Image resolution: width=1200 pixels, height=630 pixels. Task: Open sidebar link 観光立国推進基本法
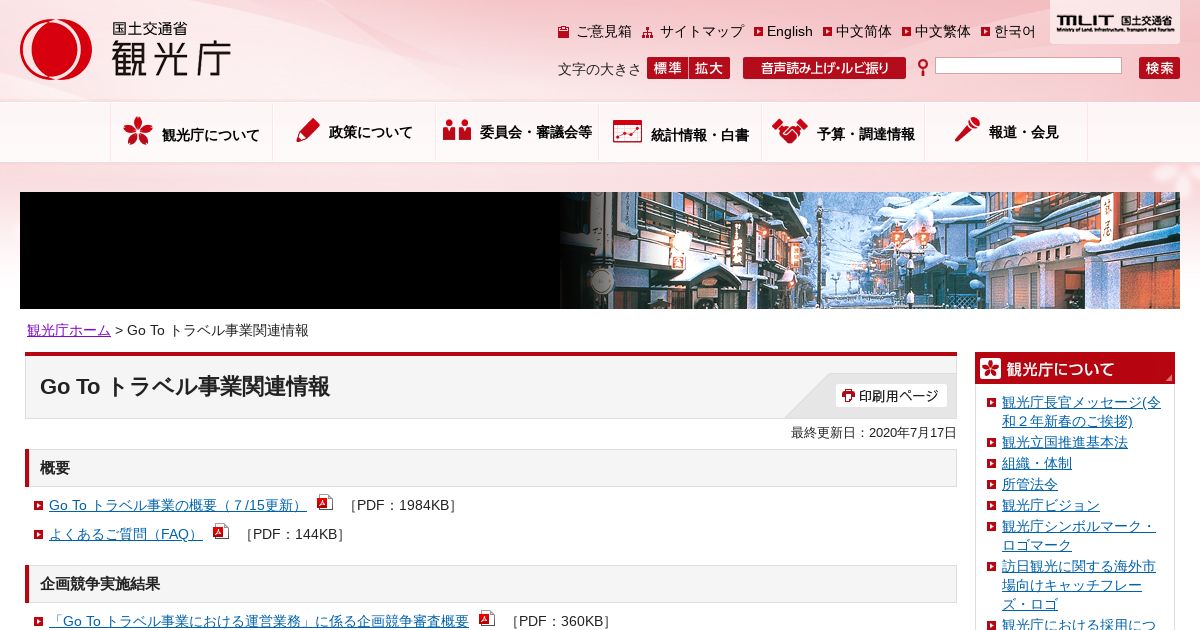point(1065,442)
